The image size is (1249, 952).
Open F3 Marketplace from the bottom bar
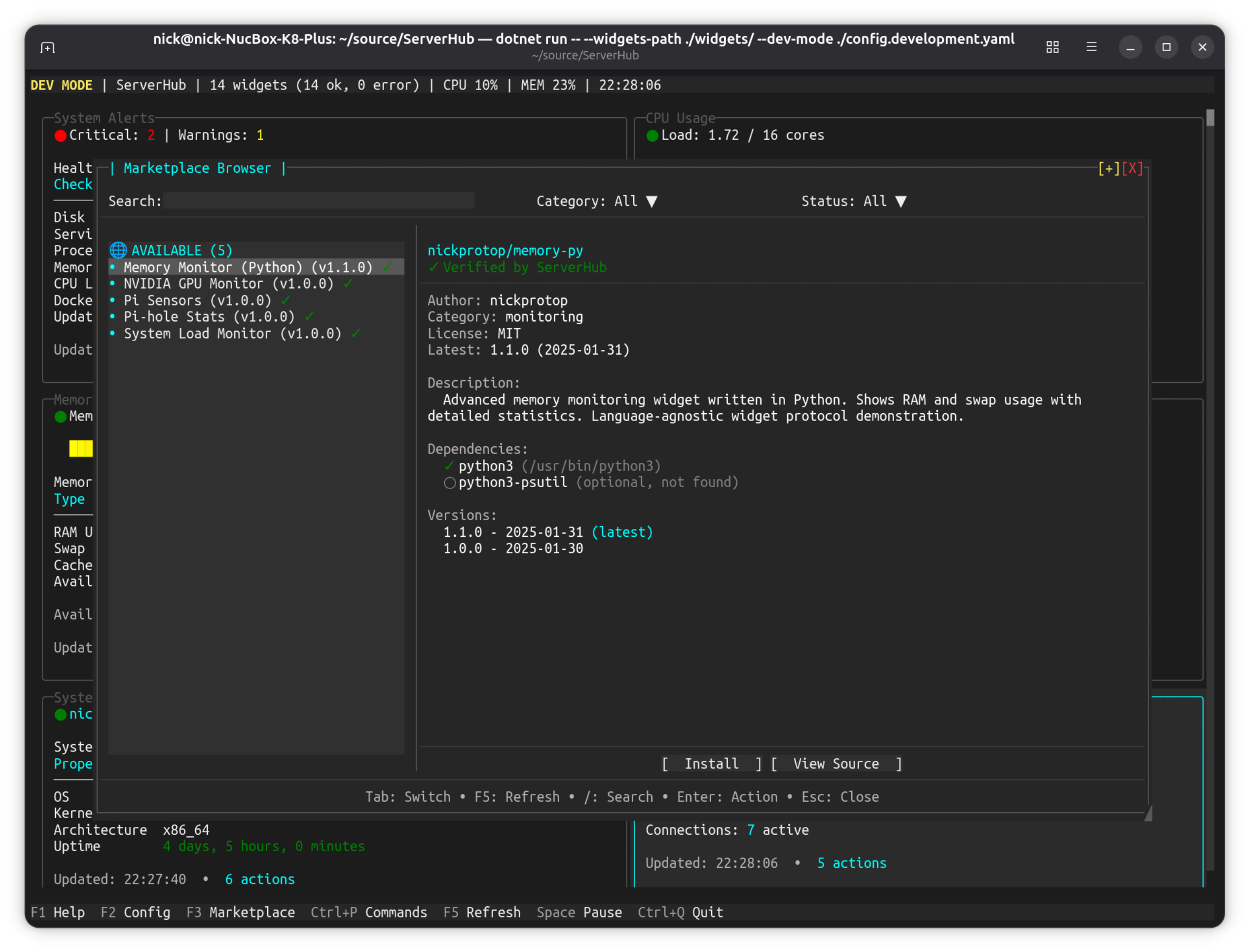click(240, 912)
